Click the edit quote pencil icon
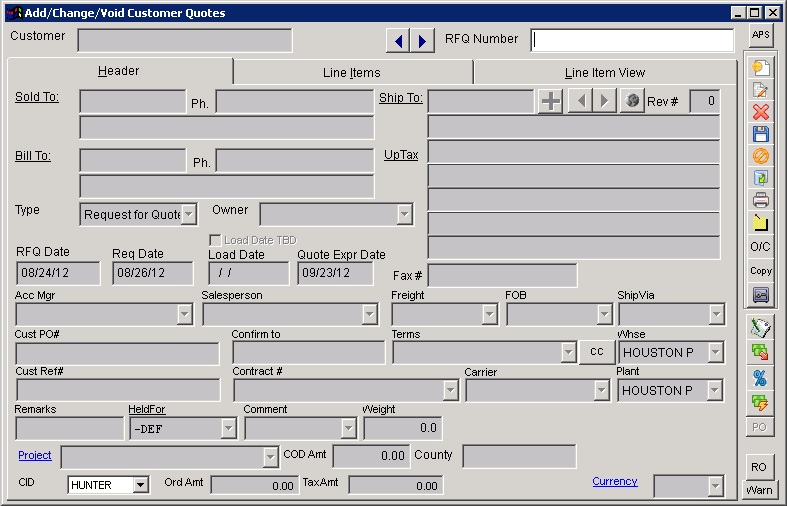Screen dimensions: 787x506 pos(761,90)
